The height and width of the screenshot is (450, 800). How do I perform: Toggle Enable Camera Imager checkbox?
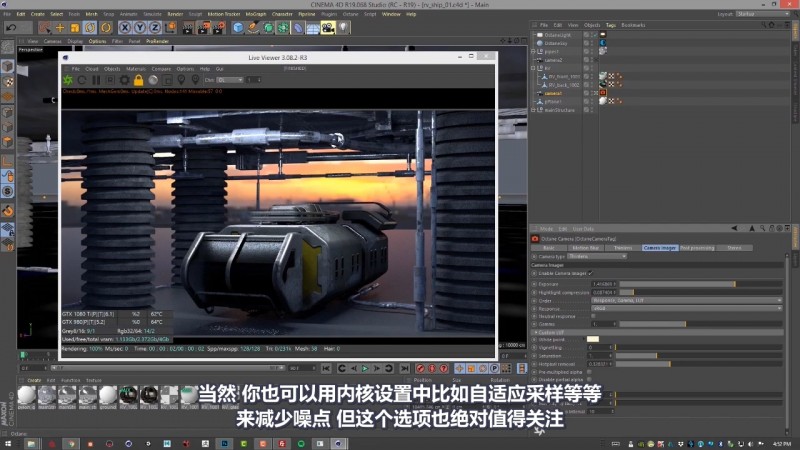(x=590, y=273)
